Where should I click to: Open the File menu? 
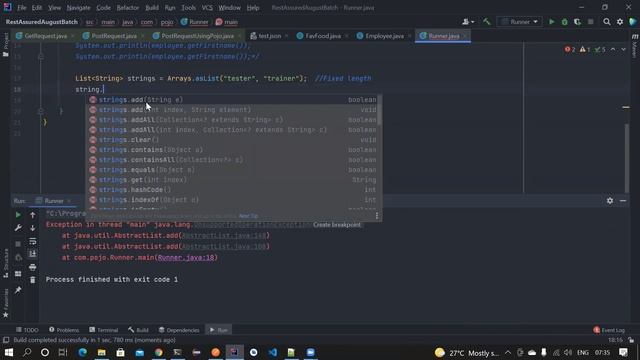point(22,8)
